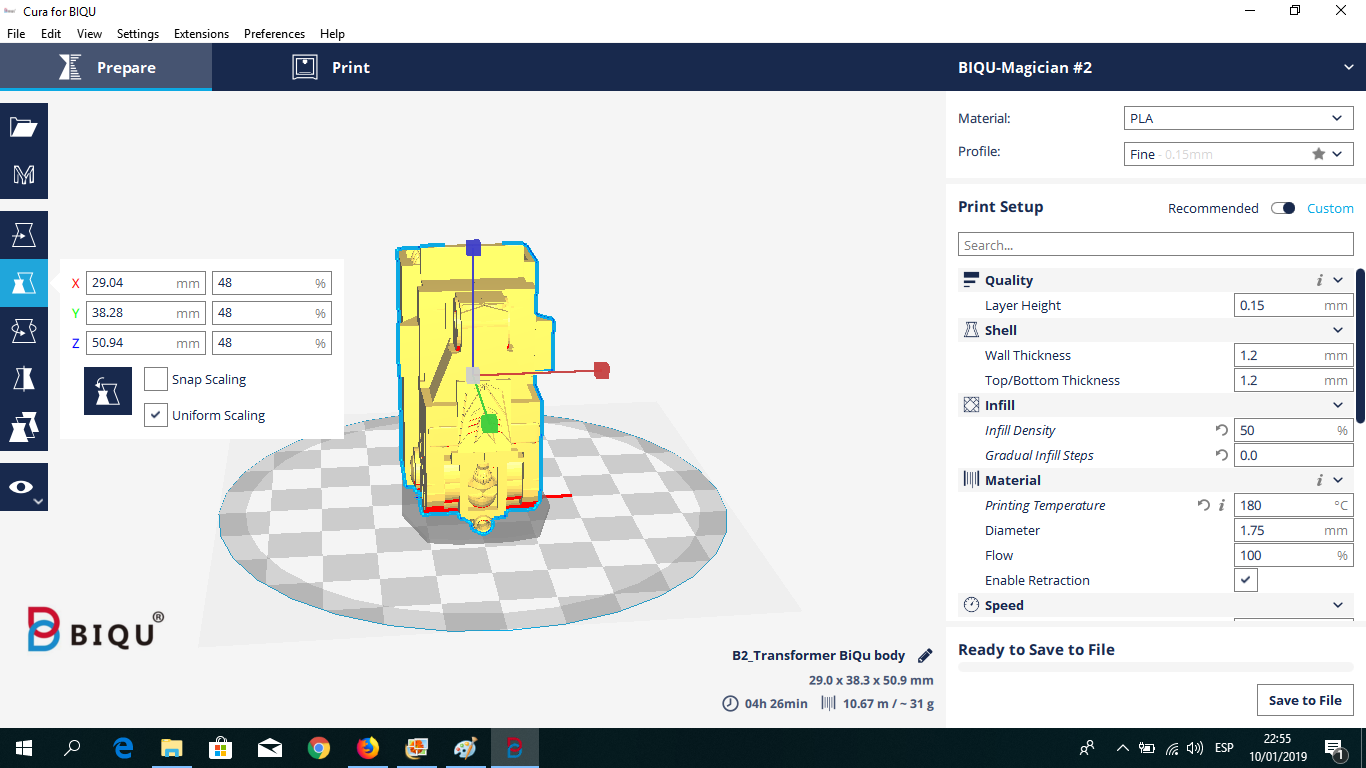This screenshot has width=1366, height=768.
Task: Click the Recommended mode label
Action: tap(1213, 208)
